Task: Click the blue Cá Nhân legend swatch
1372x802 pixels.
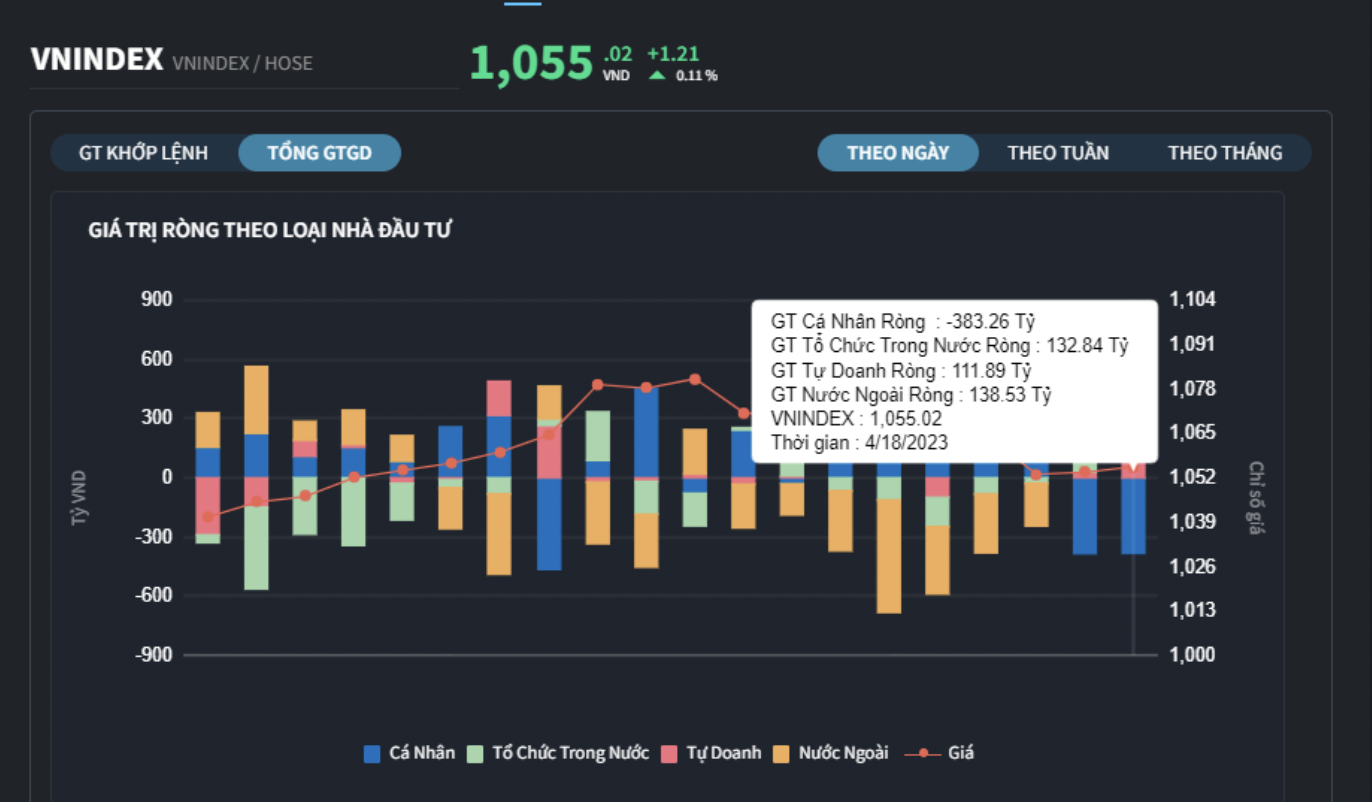Action: click(372, 754)
